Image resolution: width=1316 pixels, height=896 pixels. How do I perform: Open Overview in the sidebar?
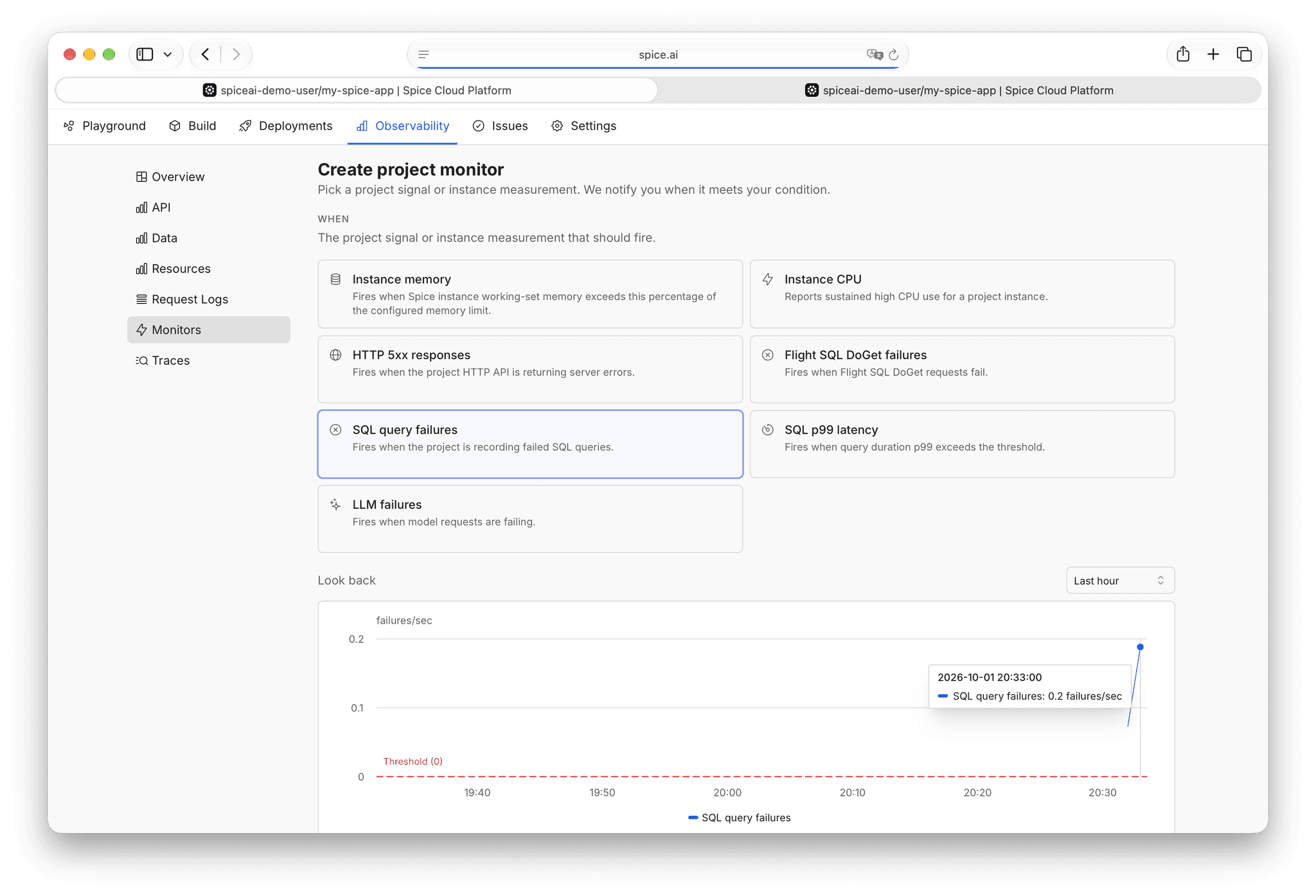(x=209, y=177)
